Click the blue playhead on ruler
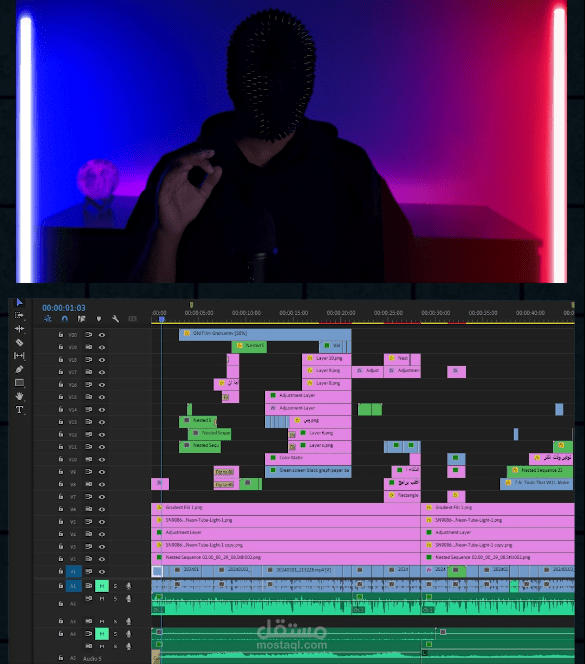This screenshot has width=585, height=664. [161, 319]
